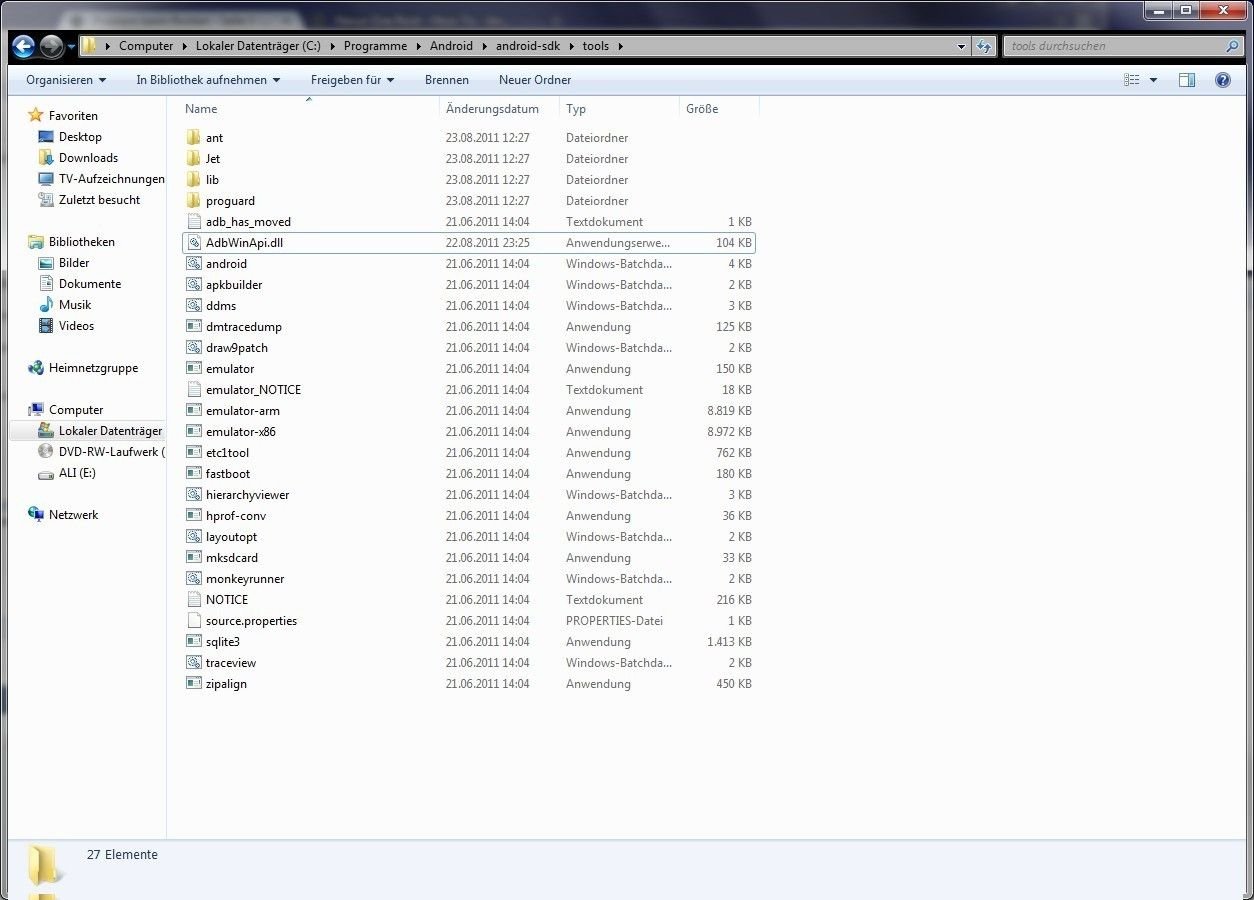The height and width of the screenshot is (900, 1254).
Task: Click the 'Neuer Ordner' button
Action: tap(535, 80)
